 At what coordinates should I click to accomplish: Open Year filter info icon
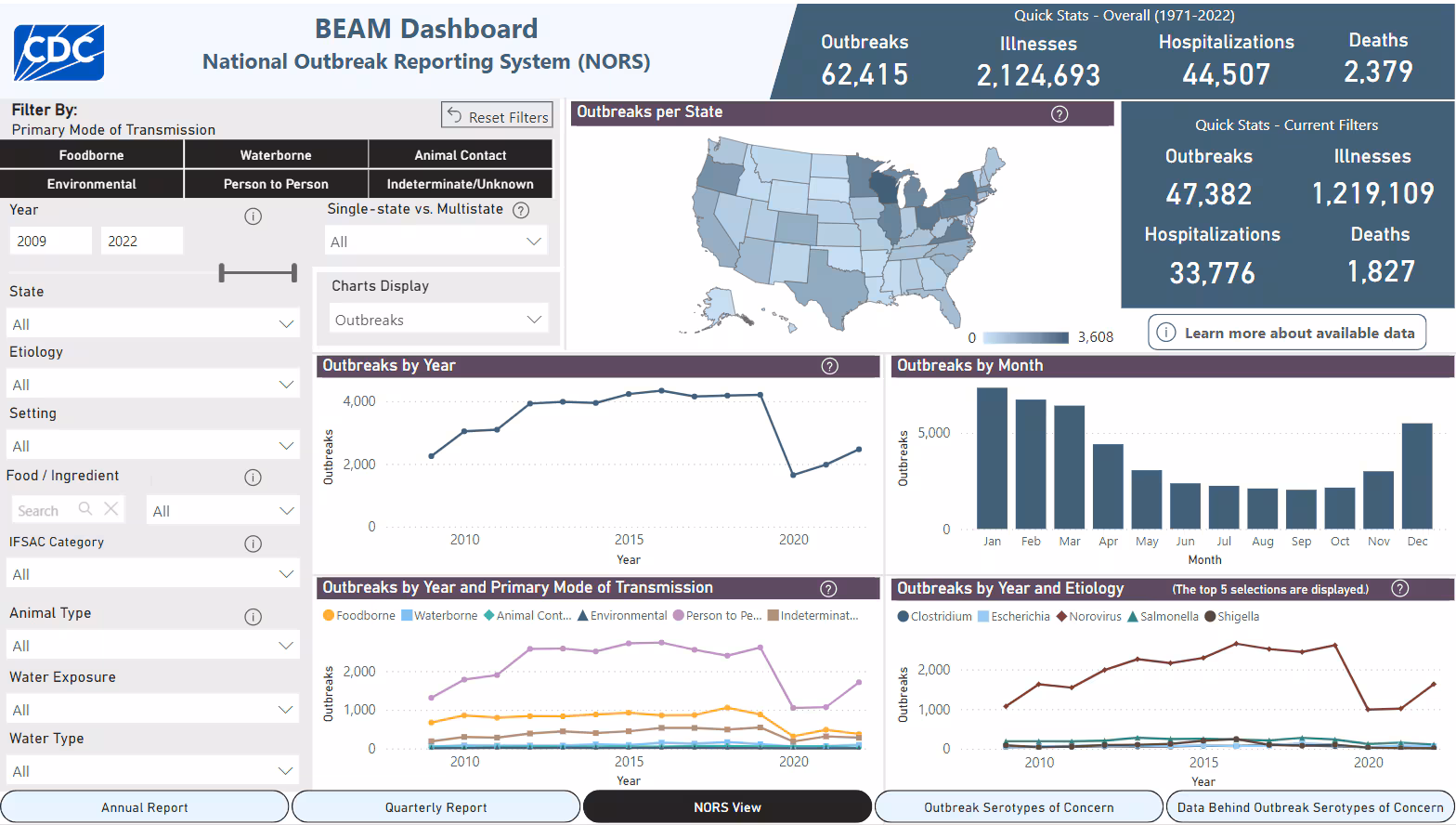point(253,216)
